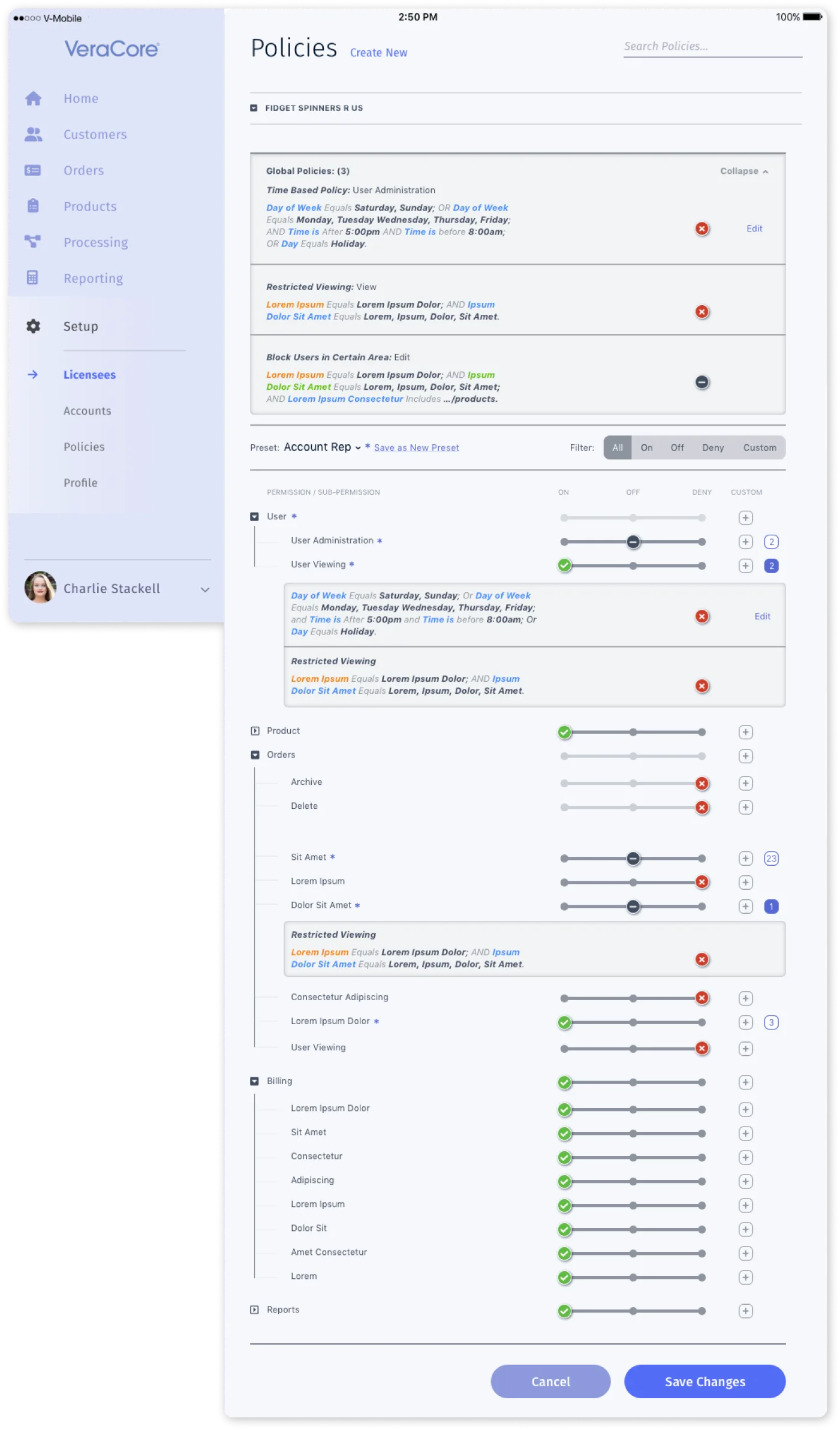Select the Custom filter tab

760,447
